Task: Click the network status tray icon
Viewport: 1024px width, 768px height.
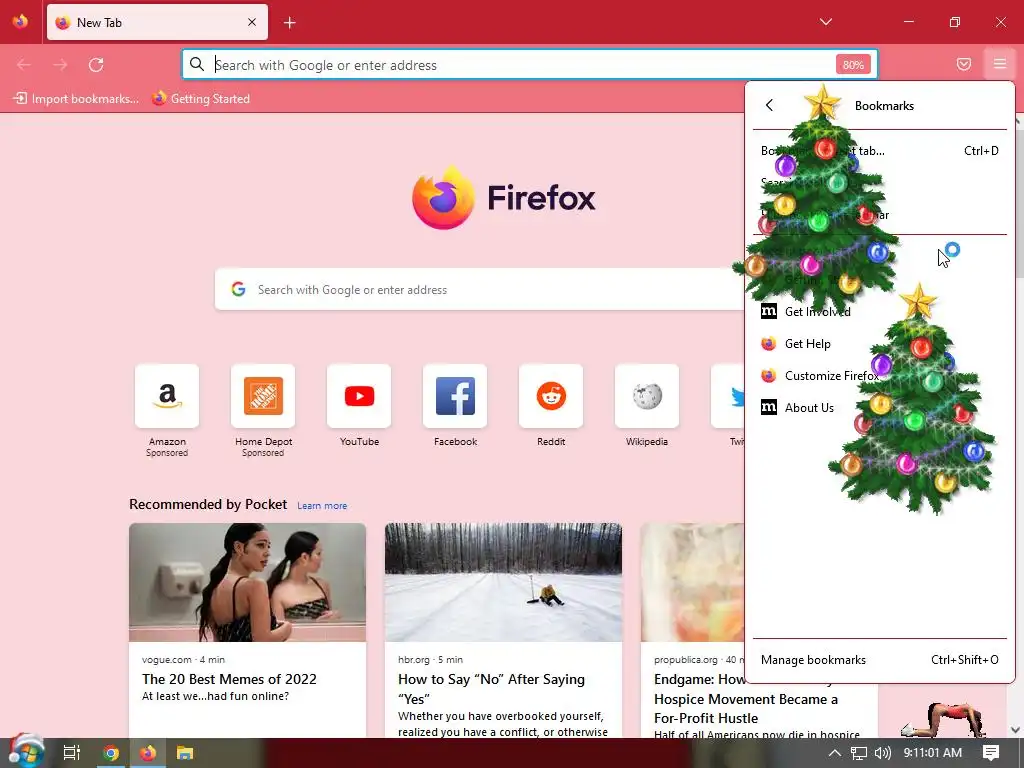Action: [x=859, y=753]
